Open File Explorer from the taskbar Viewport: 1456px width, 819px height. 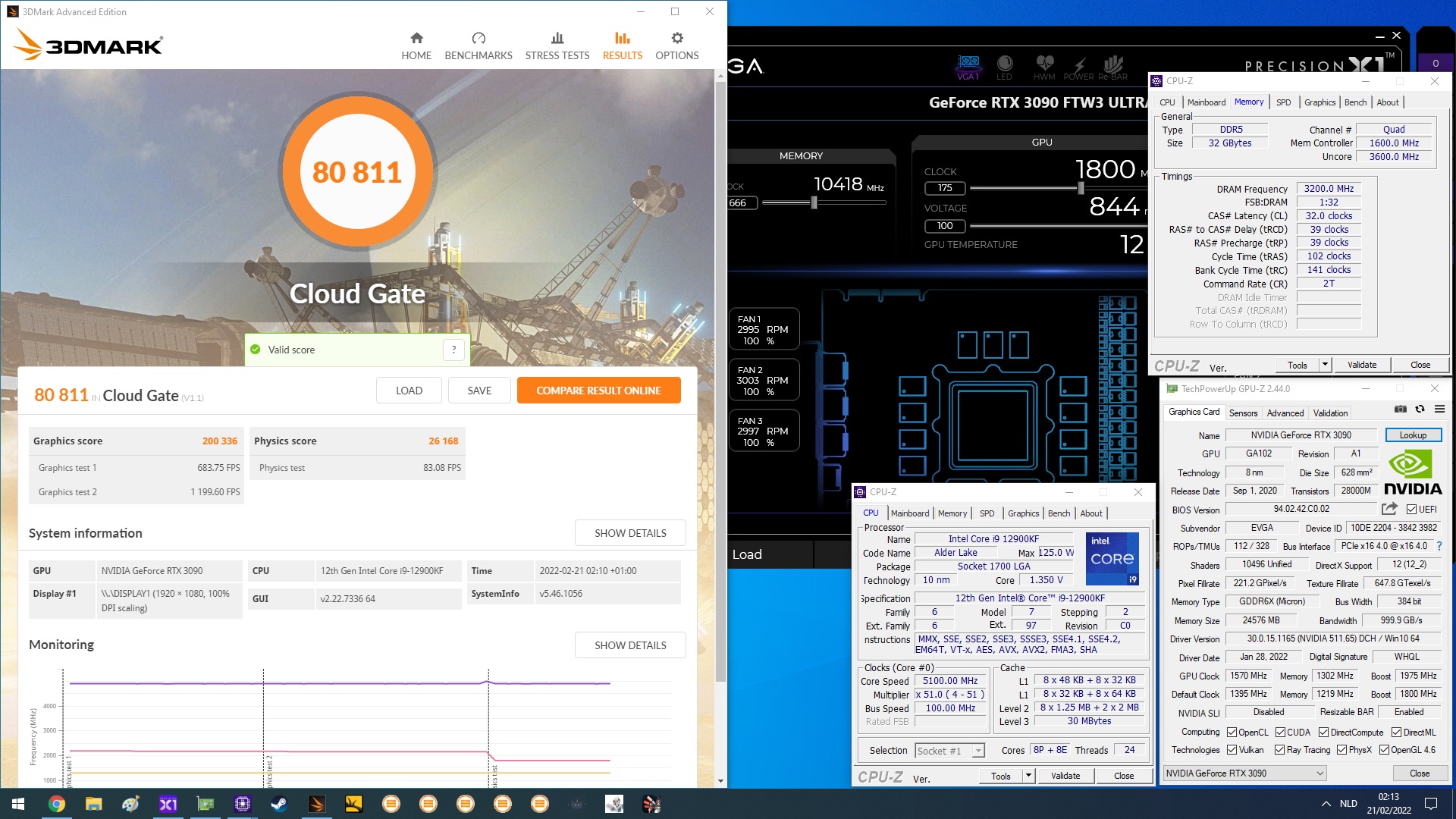[x=93, y=804]
